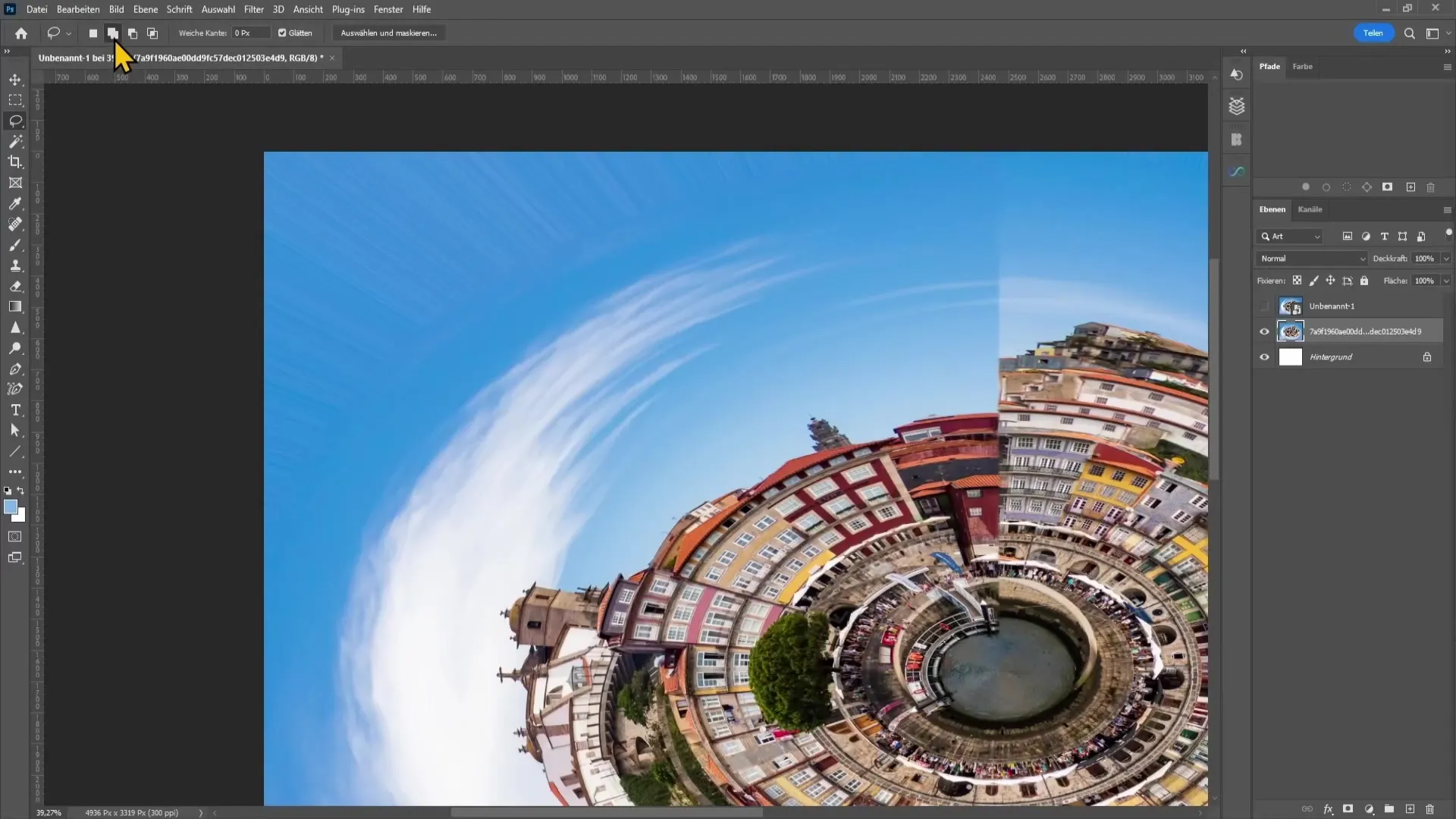Select the Eraser tool

click(x=15, y=286)
